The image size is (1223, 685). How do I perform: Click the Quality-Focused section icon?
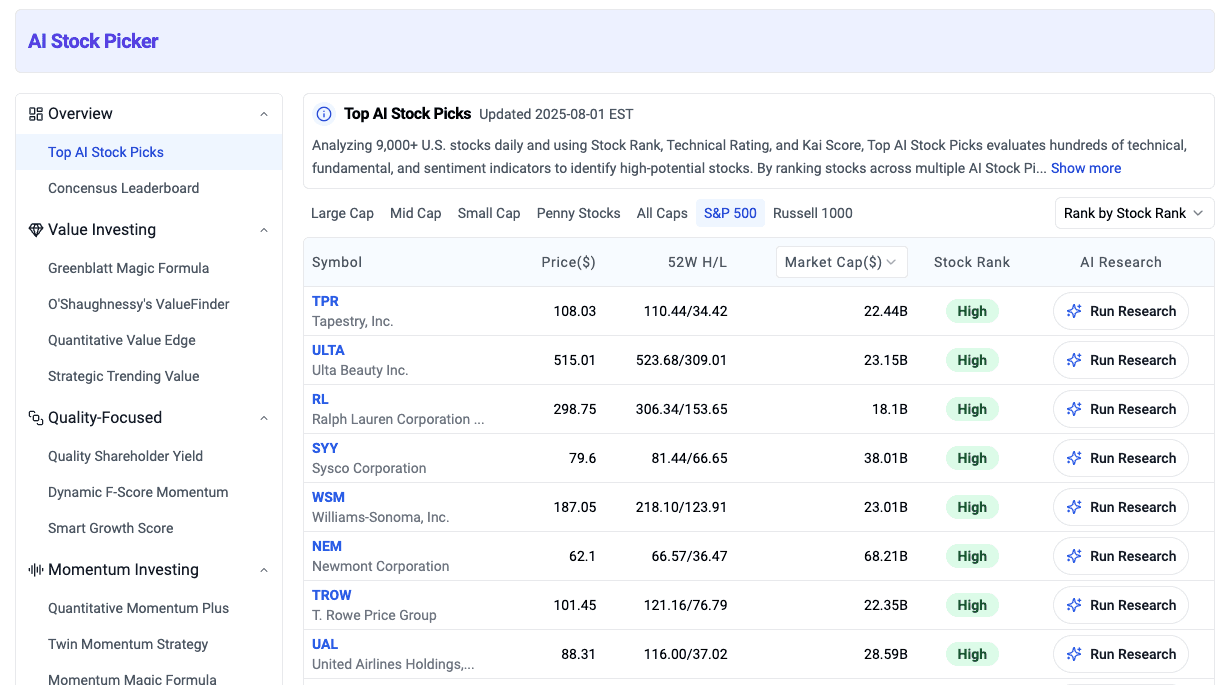pos(36,418)
